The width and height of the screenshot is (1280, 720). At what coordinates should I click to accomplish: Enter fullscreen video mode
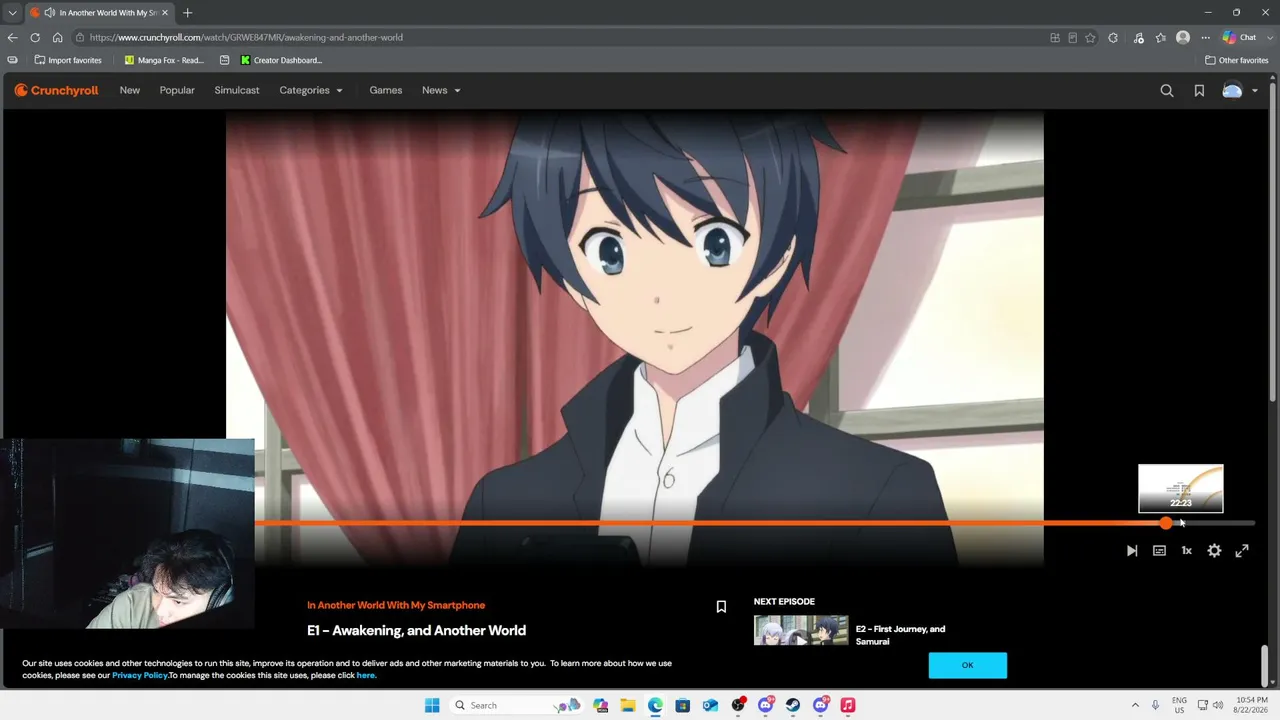coord(1242,551)
